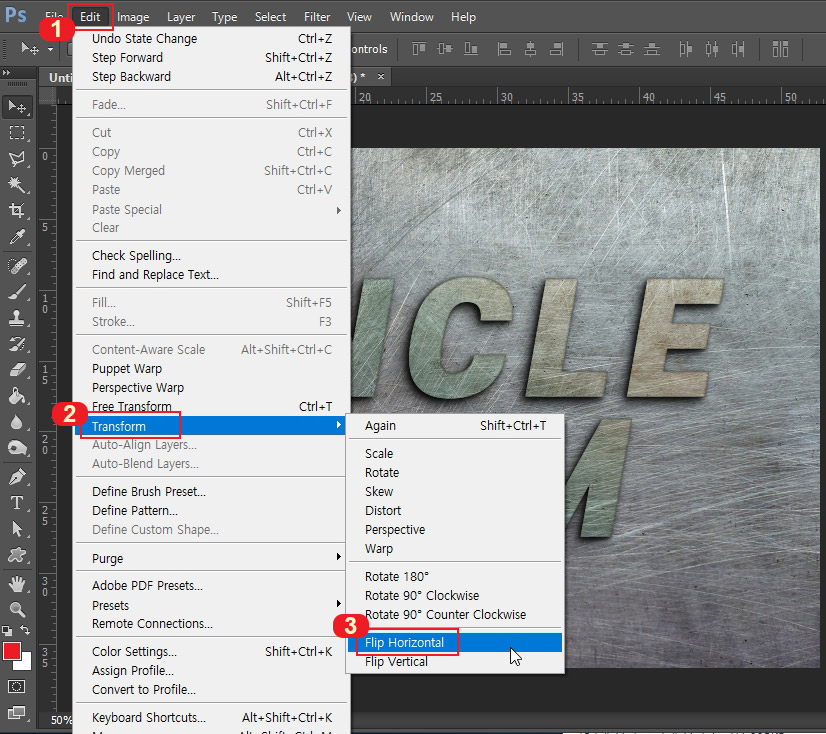826x734 pixels.
Task: Choose Warp in Transform submenu
Action: point(455,549)
